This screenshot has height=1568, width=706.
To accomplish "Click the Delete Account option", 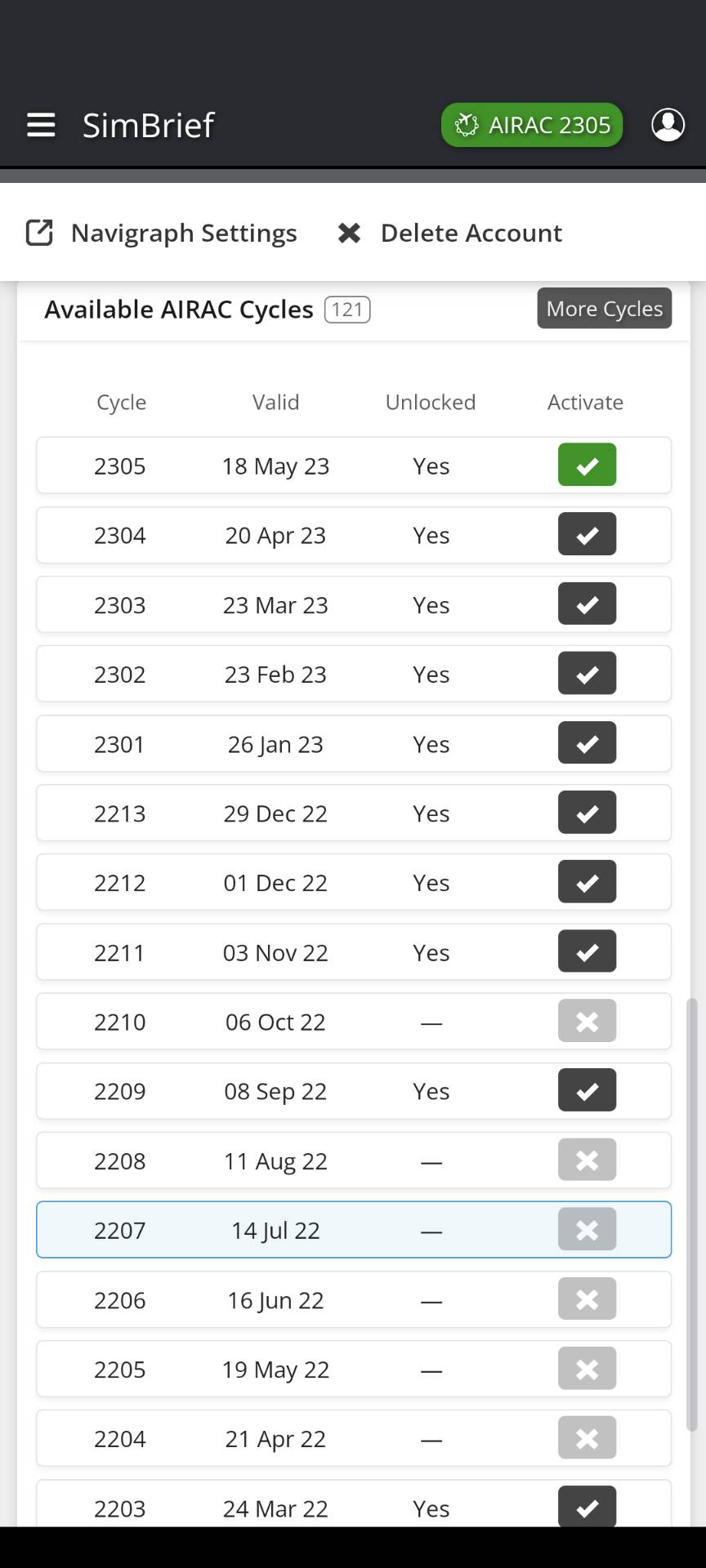I will coord(450,234).
